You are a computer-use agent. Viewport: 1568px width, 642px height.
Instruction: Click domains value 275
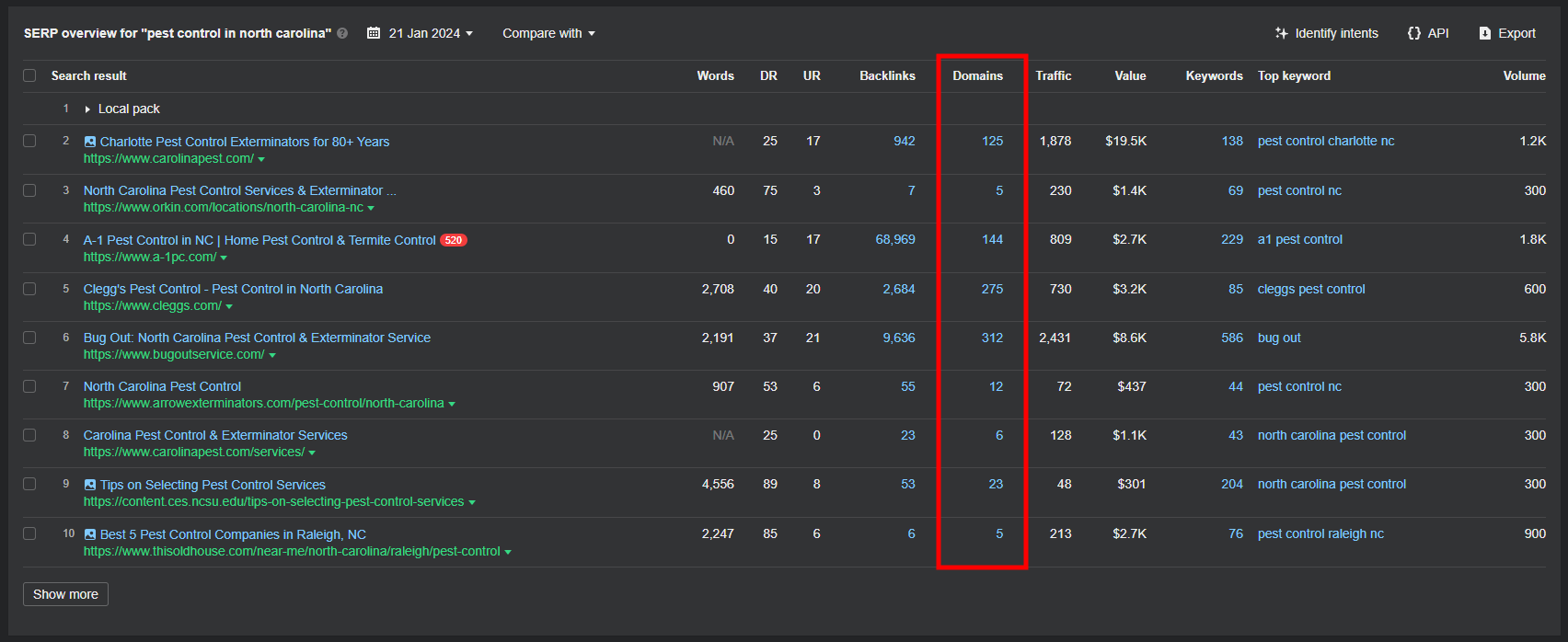click(x=992, y=289)
